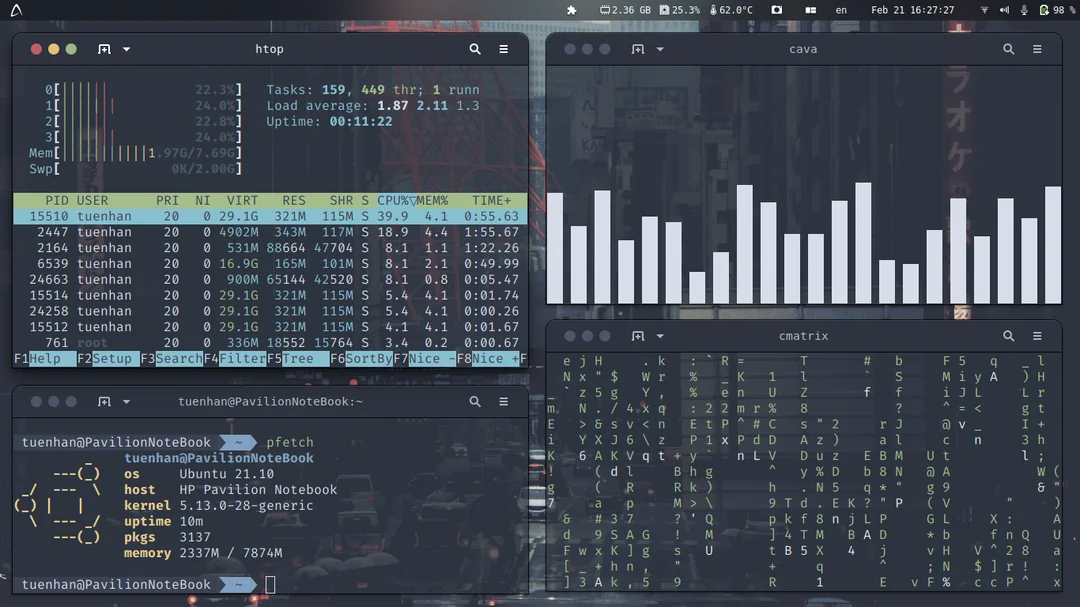Screen dimensions: 1080x607
Task: Sort by VIRT column header in htop
Action: tap(242, 200)
